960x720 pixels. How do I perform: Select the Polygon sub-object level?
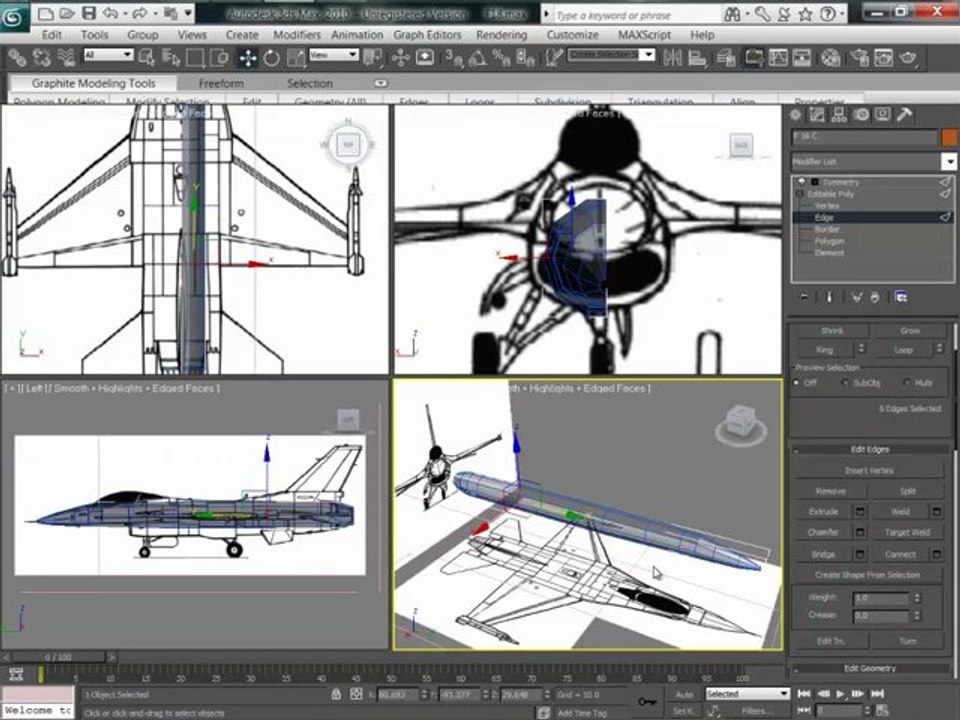click(x=830, y=241)
